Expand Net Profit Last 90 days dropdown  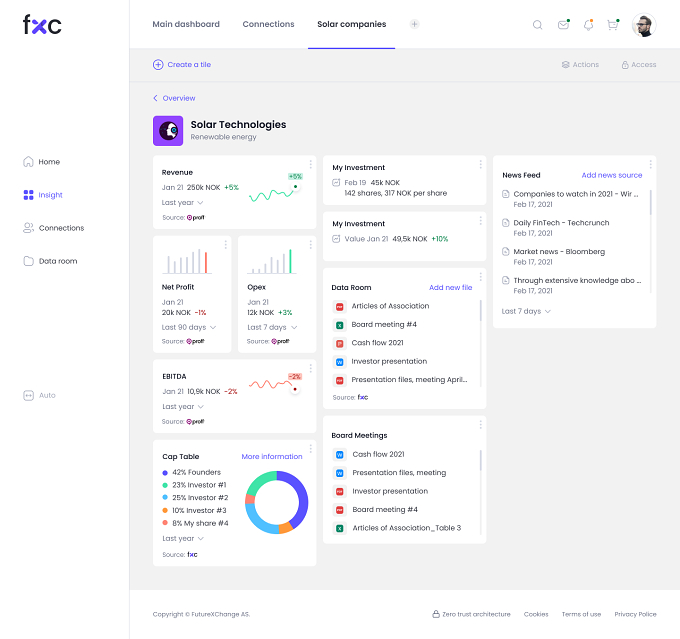[189, 327]
